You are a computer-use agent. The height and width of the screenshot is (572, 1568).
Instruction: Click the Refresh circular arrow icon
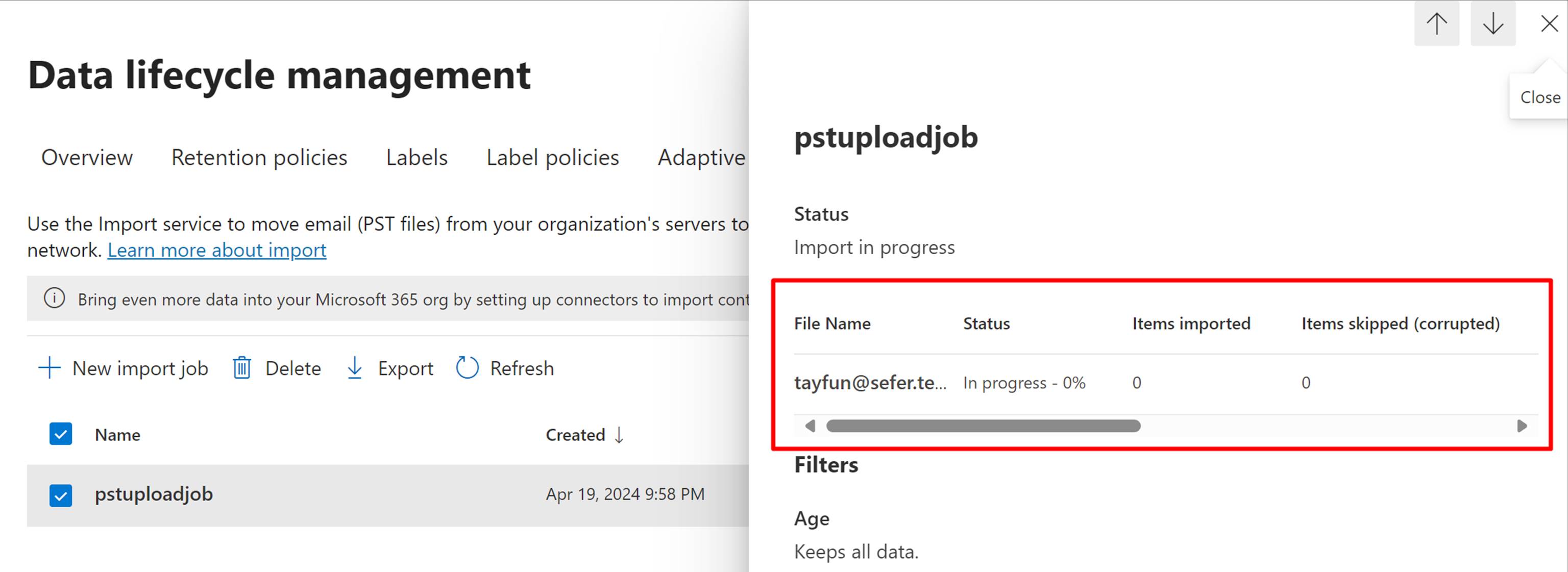tap(467, 368)
